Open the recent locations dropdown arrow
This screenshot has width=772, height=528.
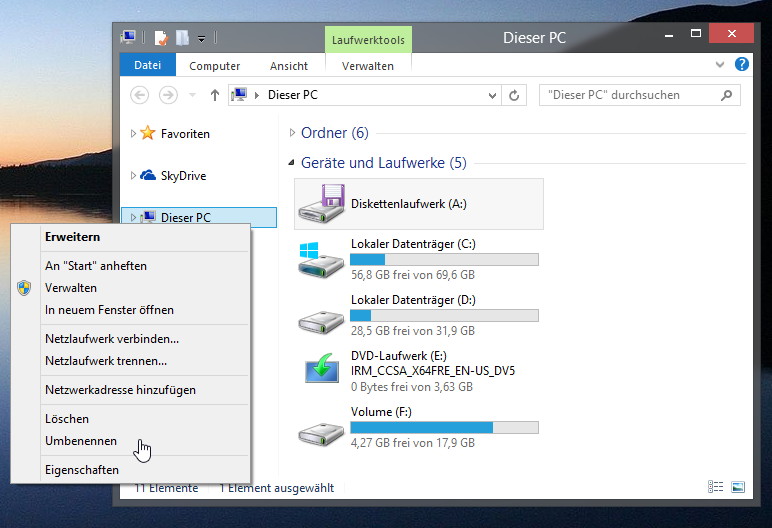pos(193,95)
